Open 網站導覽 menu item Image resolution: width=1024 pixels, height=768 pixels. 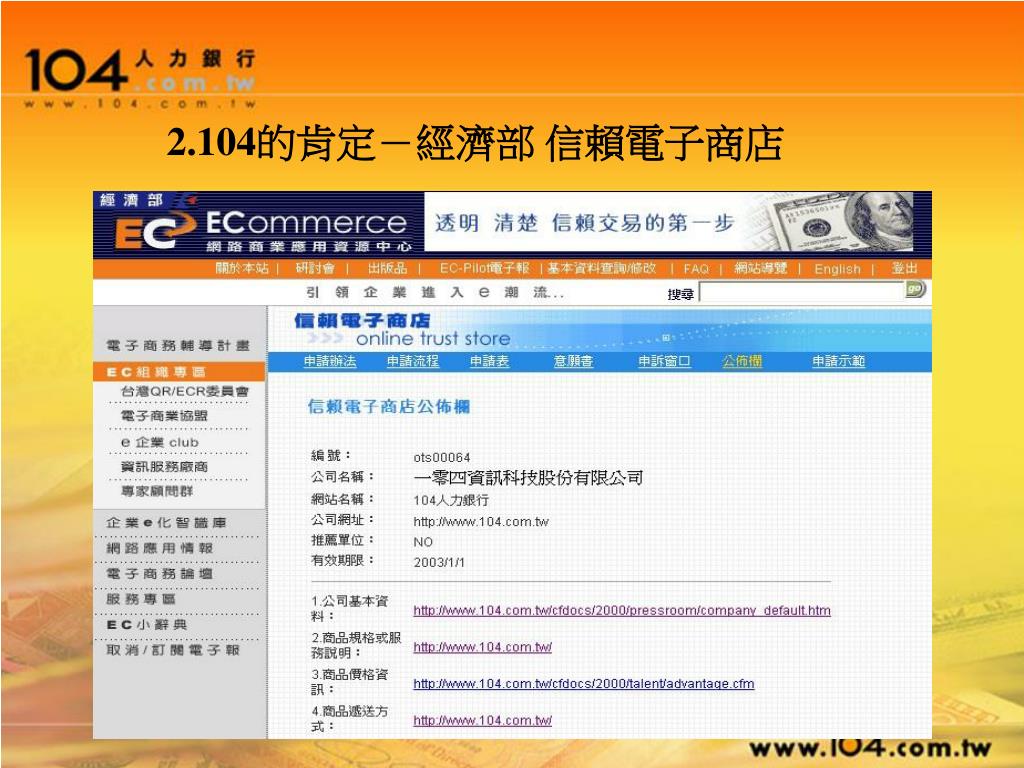click(761, 268)
